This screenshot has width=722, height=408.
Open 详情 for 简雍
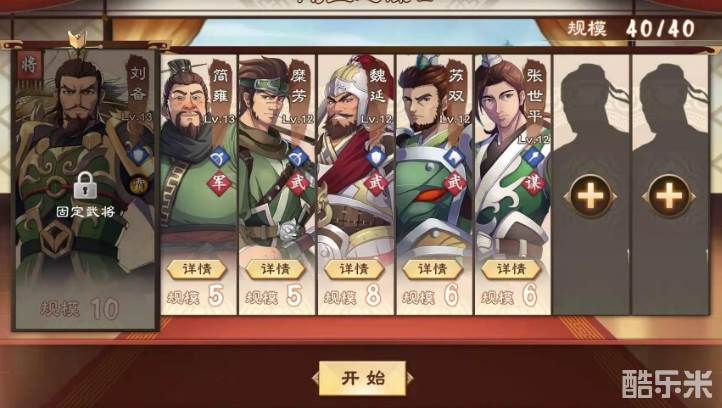click(197, 269)
